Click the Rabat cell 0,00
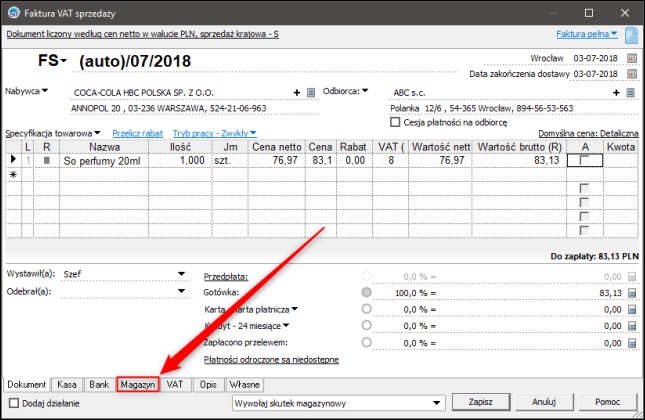 (x=355, y=160)
